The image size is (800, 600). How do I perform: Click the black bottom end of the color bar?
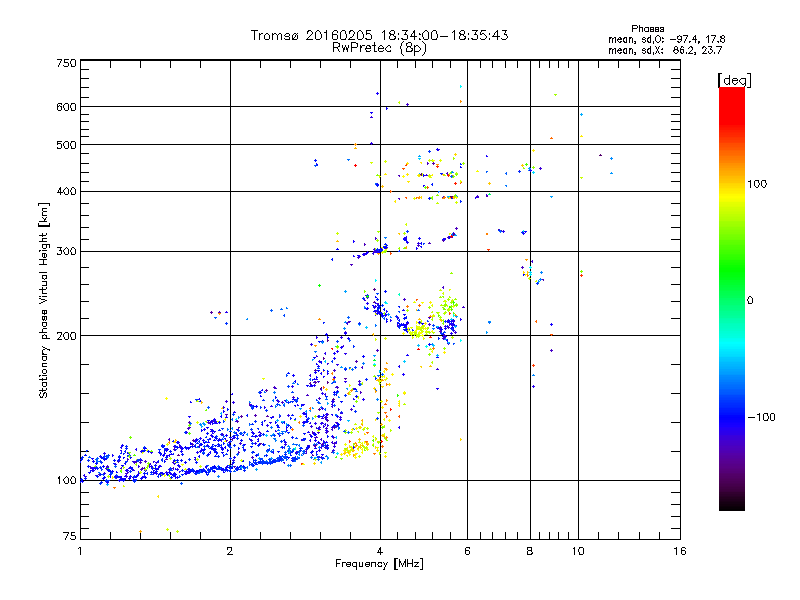pyautogui.click(x=732, y=504)
